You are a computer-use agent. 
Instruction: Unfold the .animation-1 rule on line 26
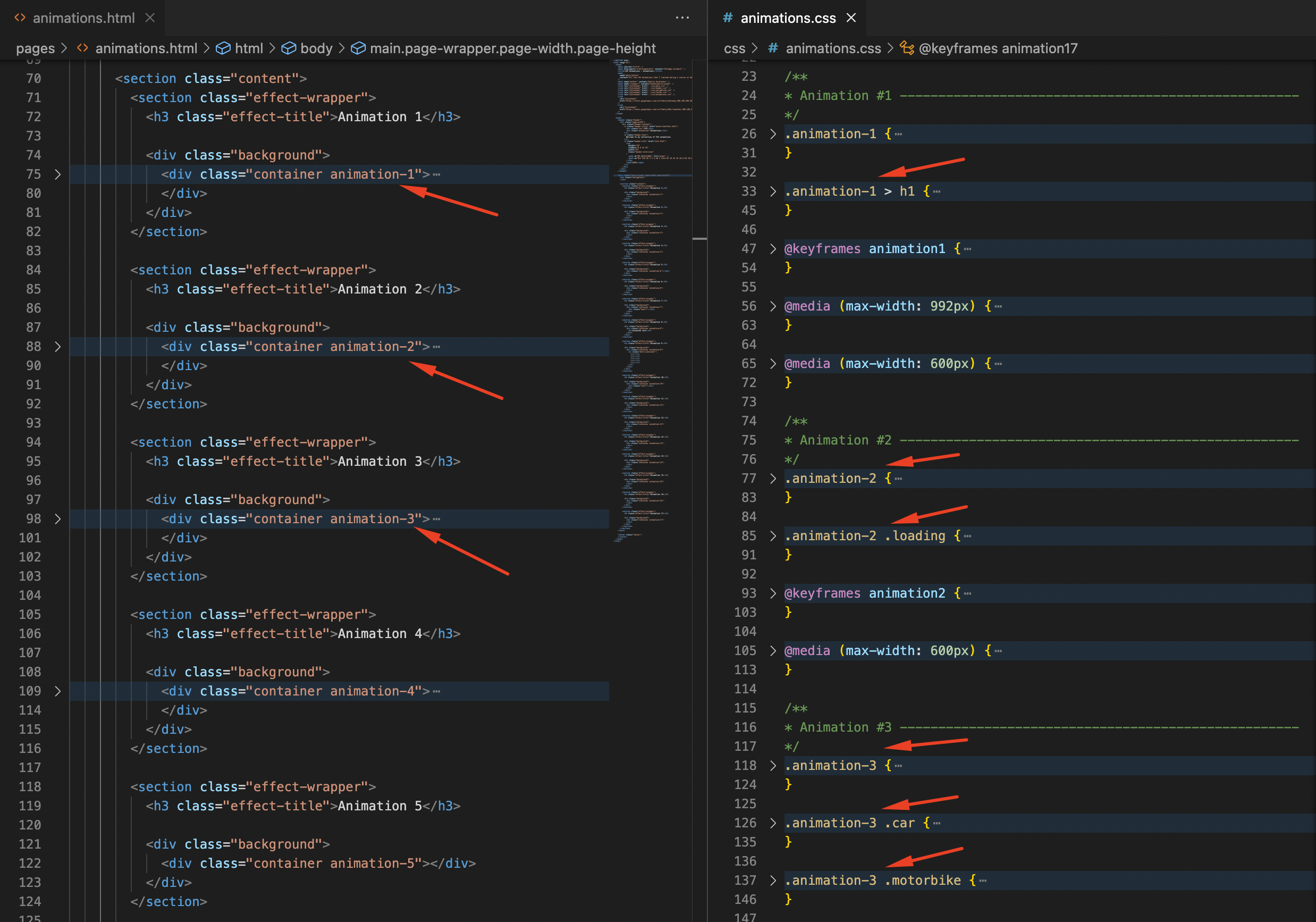pyautogui.click(x=773, y=133)
